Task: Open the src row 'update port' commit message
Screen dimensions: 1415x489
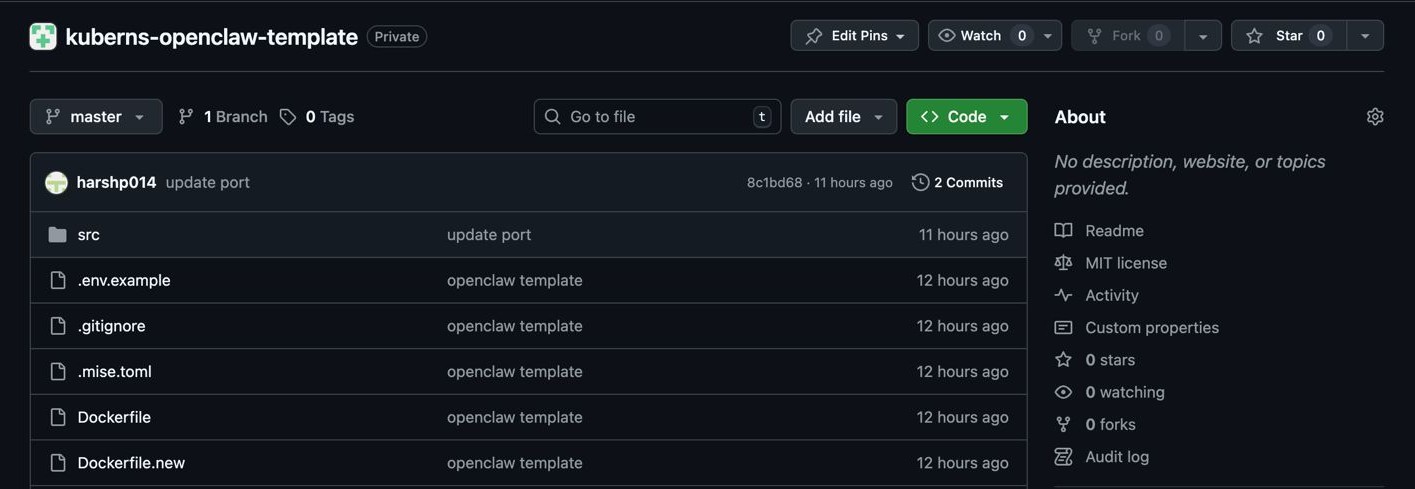Action: click(489, 235)
